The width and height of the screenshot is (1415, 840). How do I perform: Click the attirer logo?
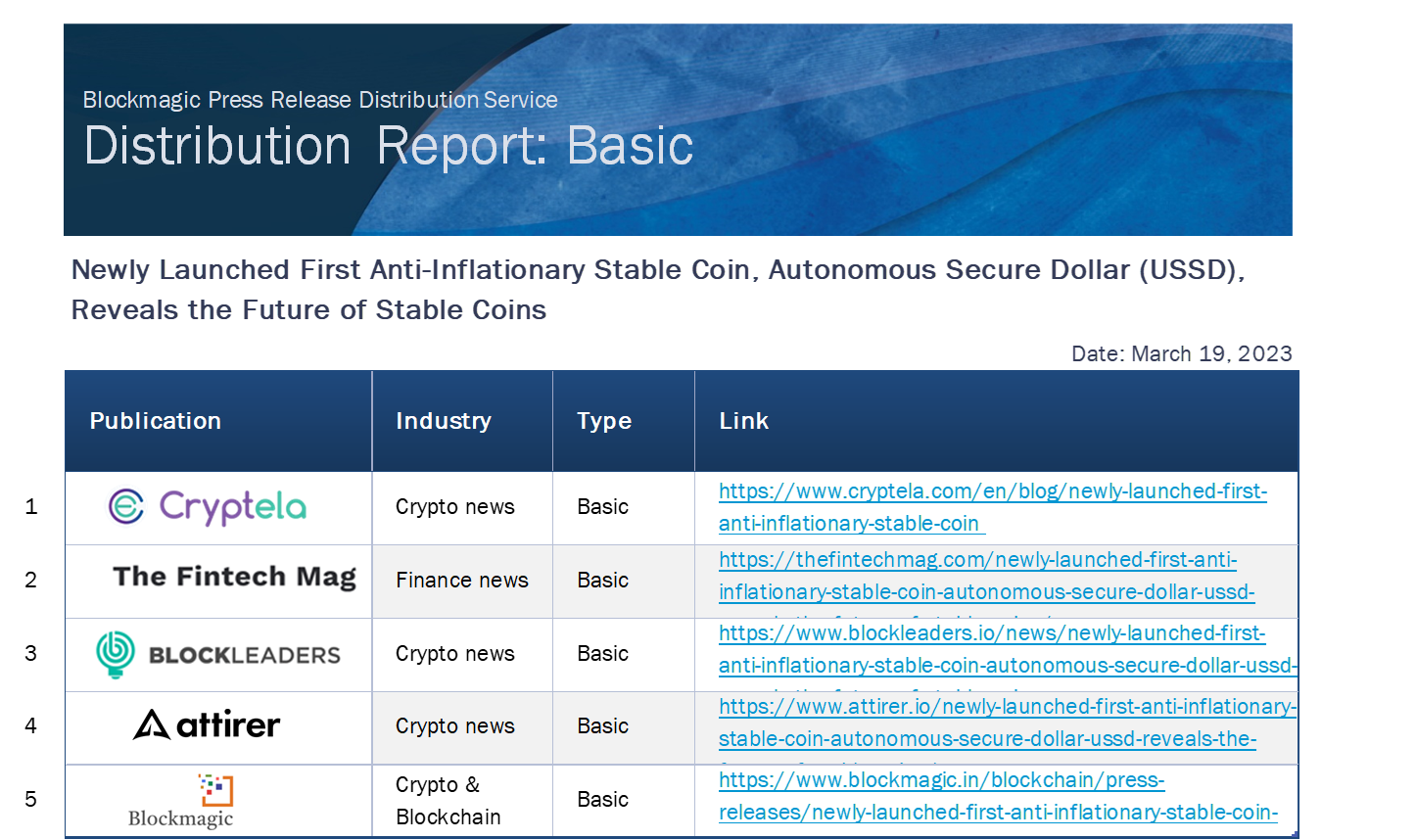point(207,724)
